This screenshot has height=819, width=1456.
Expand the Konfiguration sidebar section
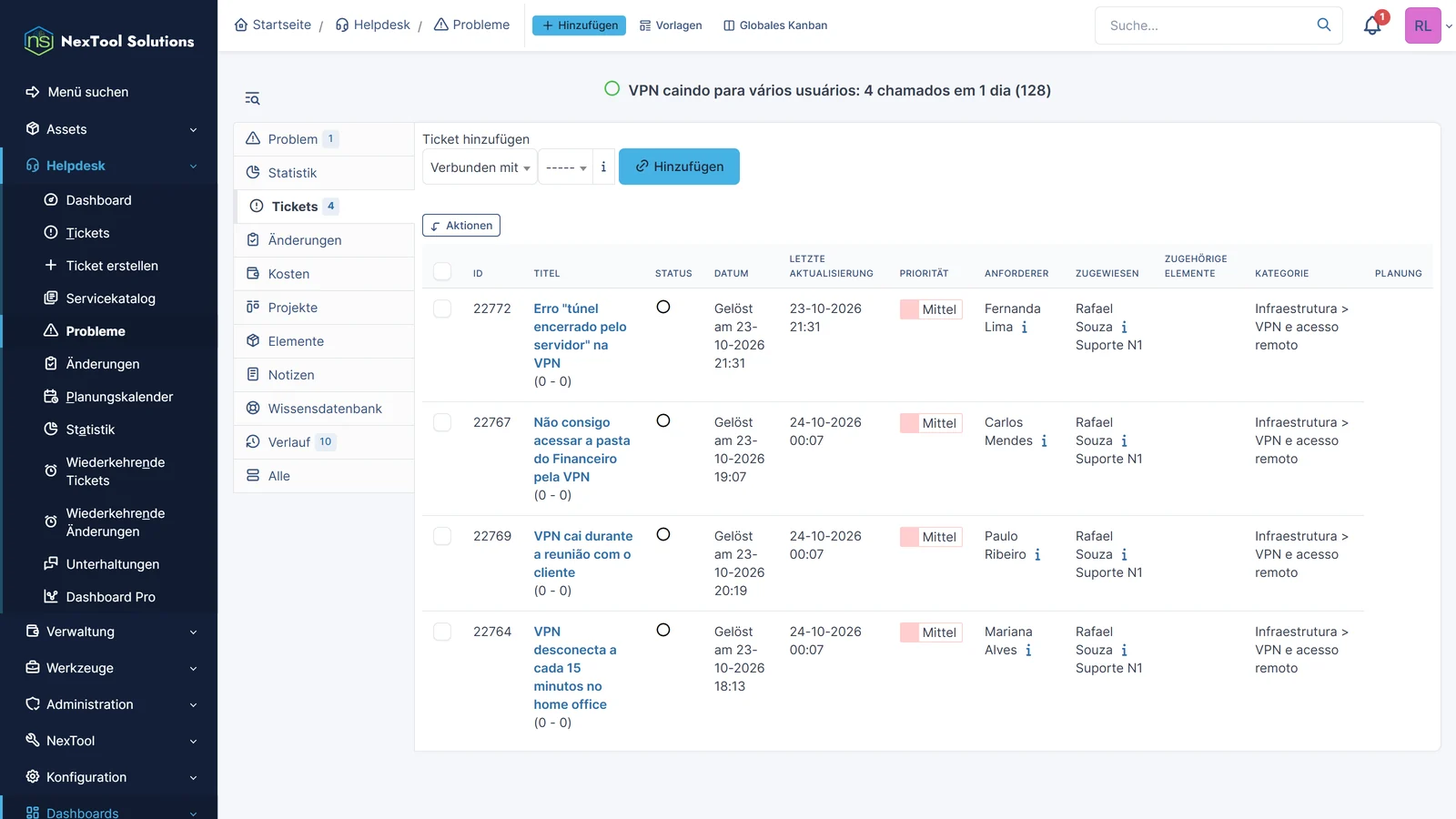coord(109,777)
